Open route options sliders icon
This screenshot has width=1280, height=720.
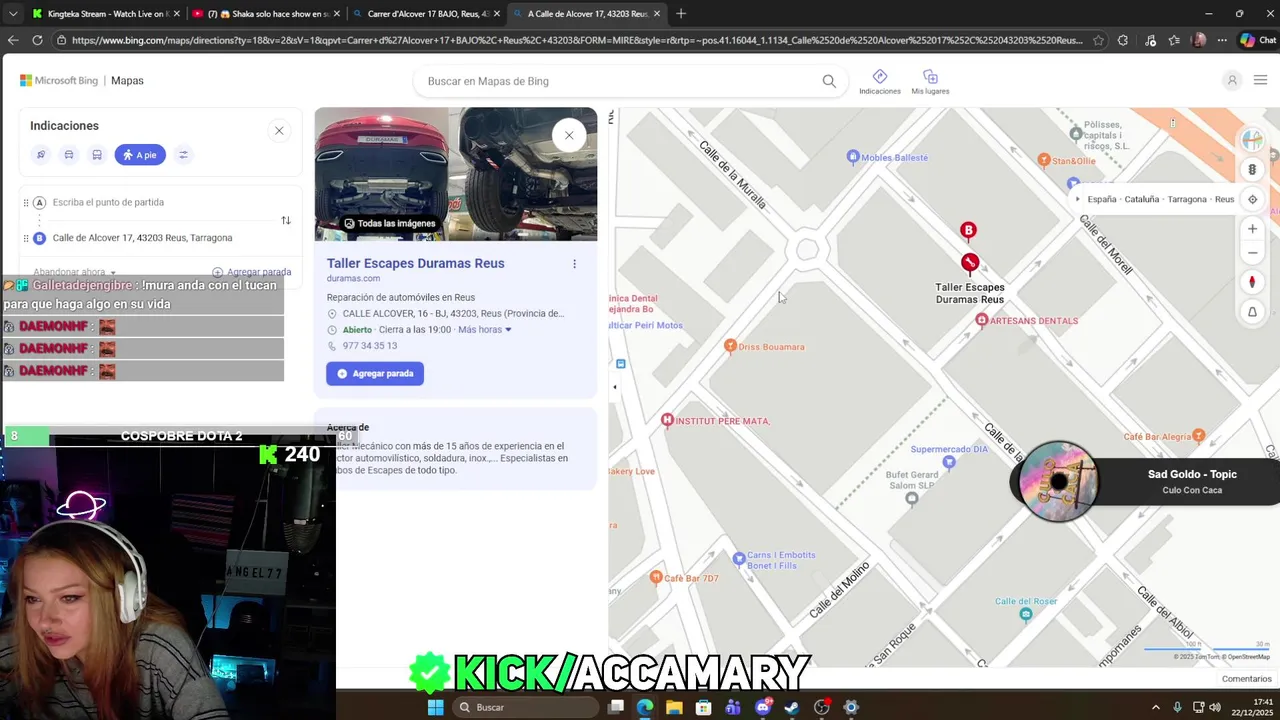pyautogui.click(x=183, y=155)
